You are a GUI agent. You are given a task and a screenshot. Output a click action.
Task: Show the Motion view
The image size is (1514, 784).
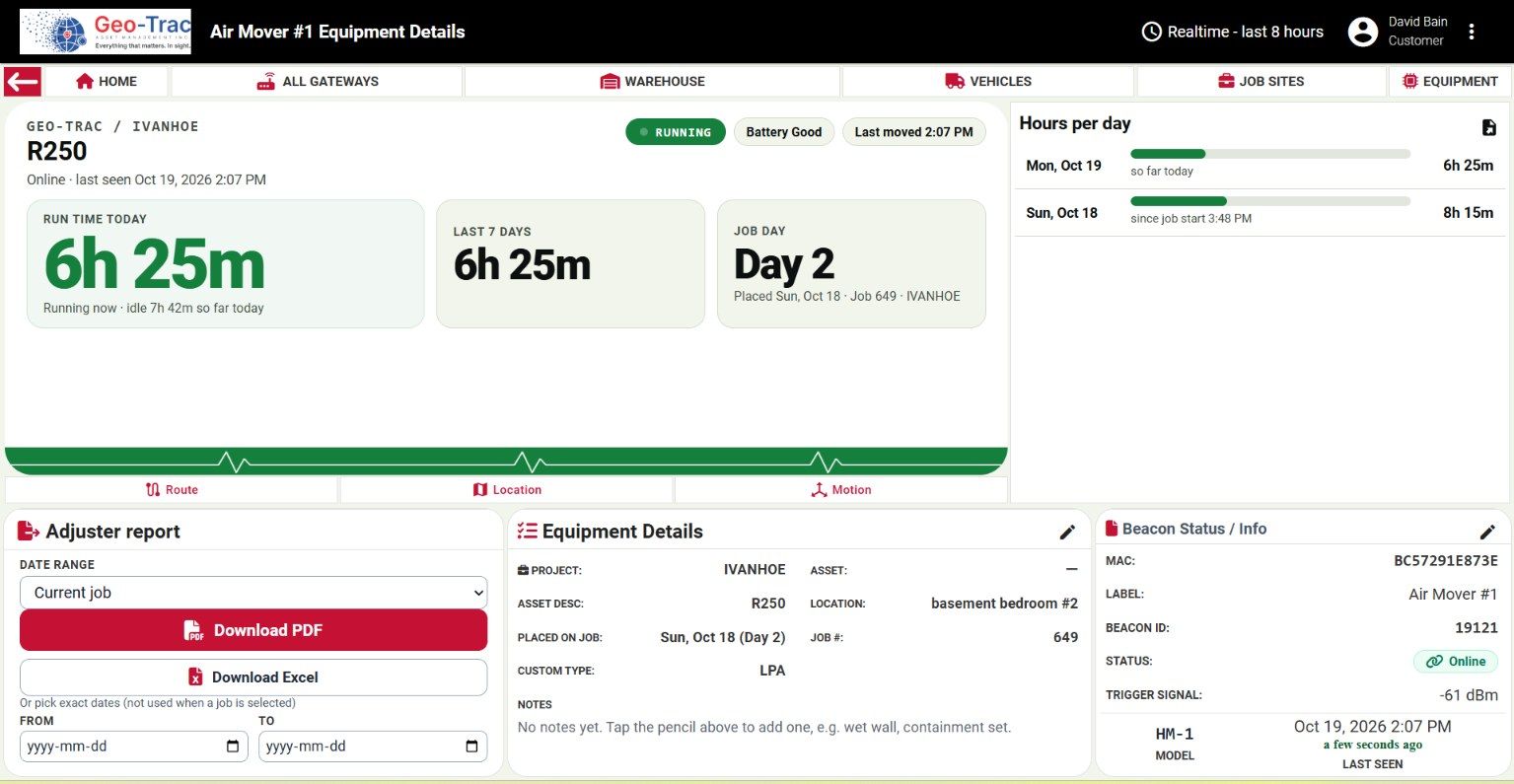pos(841,489)
